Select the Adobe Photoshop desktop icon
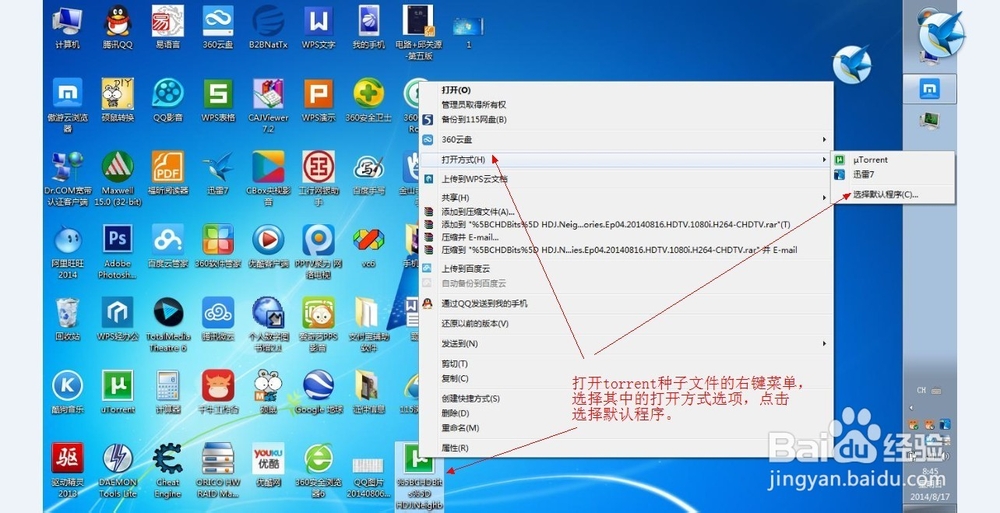Screen dimensions: 1000x513 click(117, 251)
